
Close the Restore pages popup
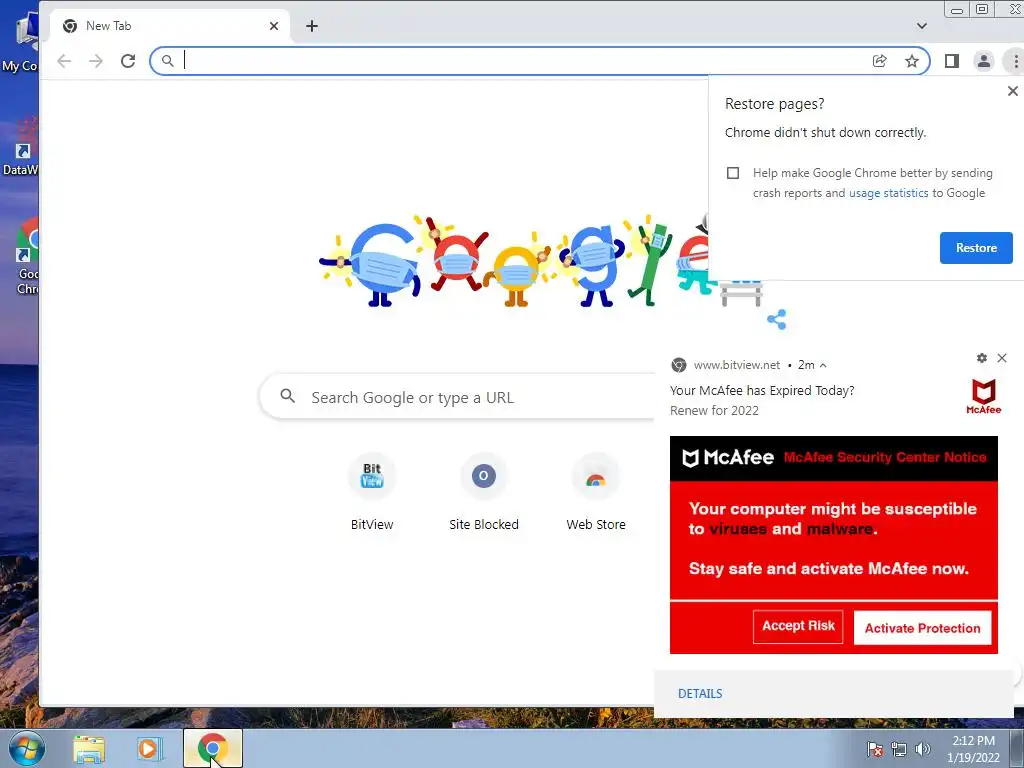[1012, 91]
